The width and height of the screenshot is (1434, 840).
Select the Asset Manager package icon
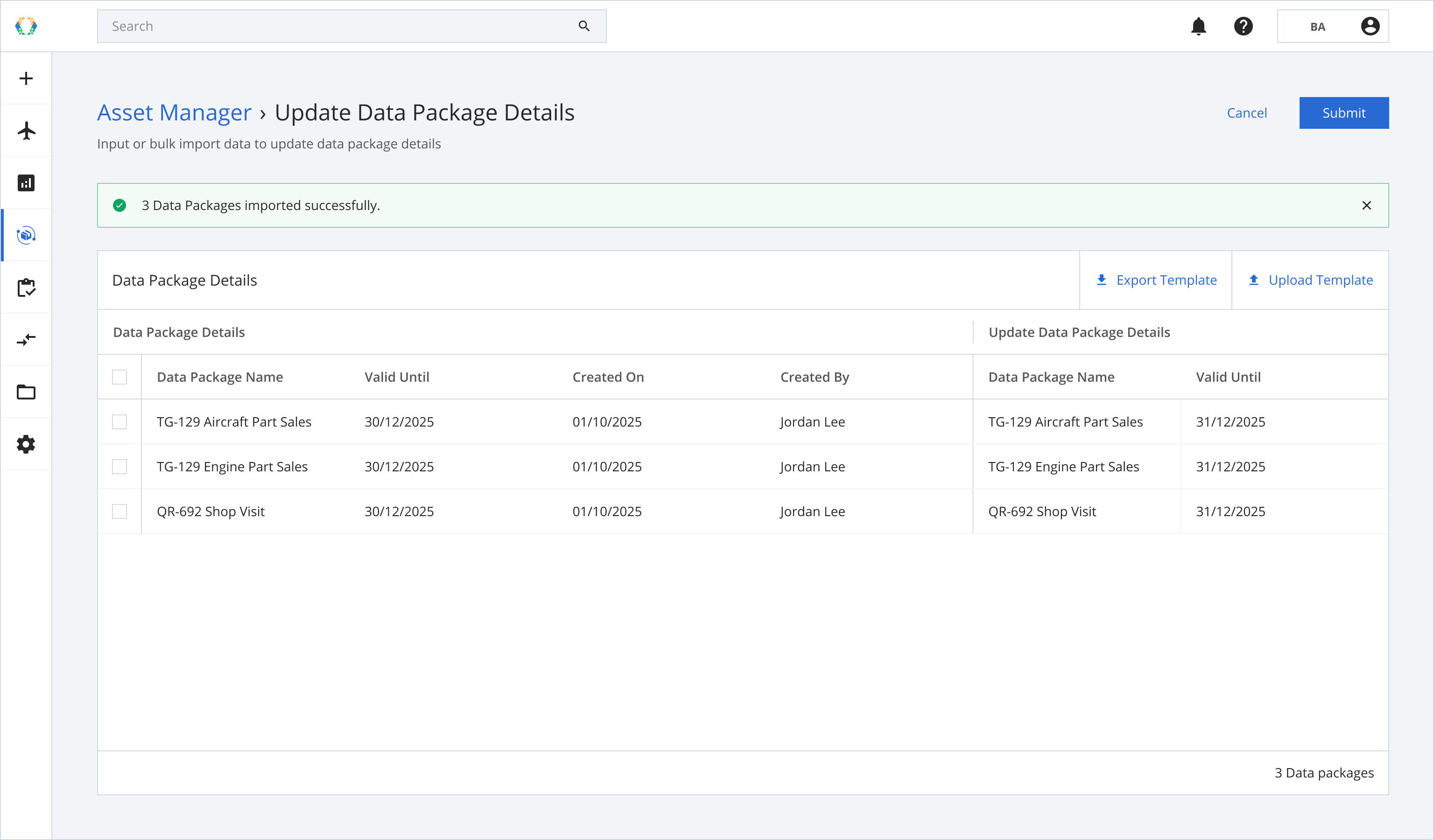[x=26, y=236]
